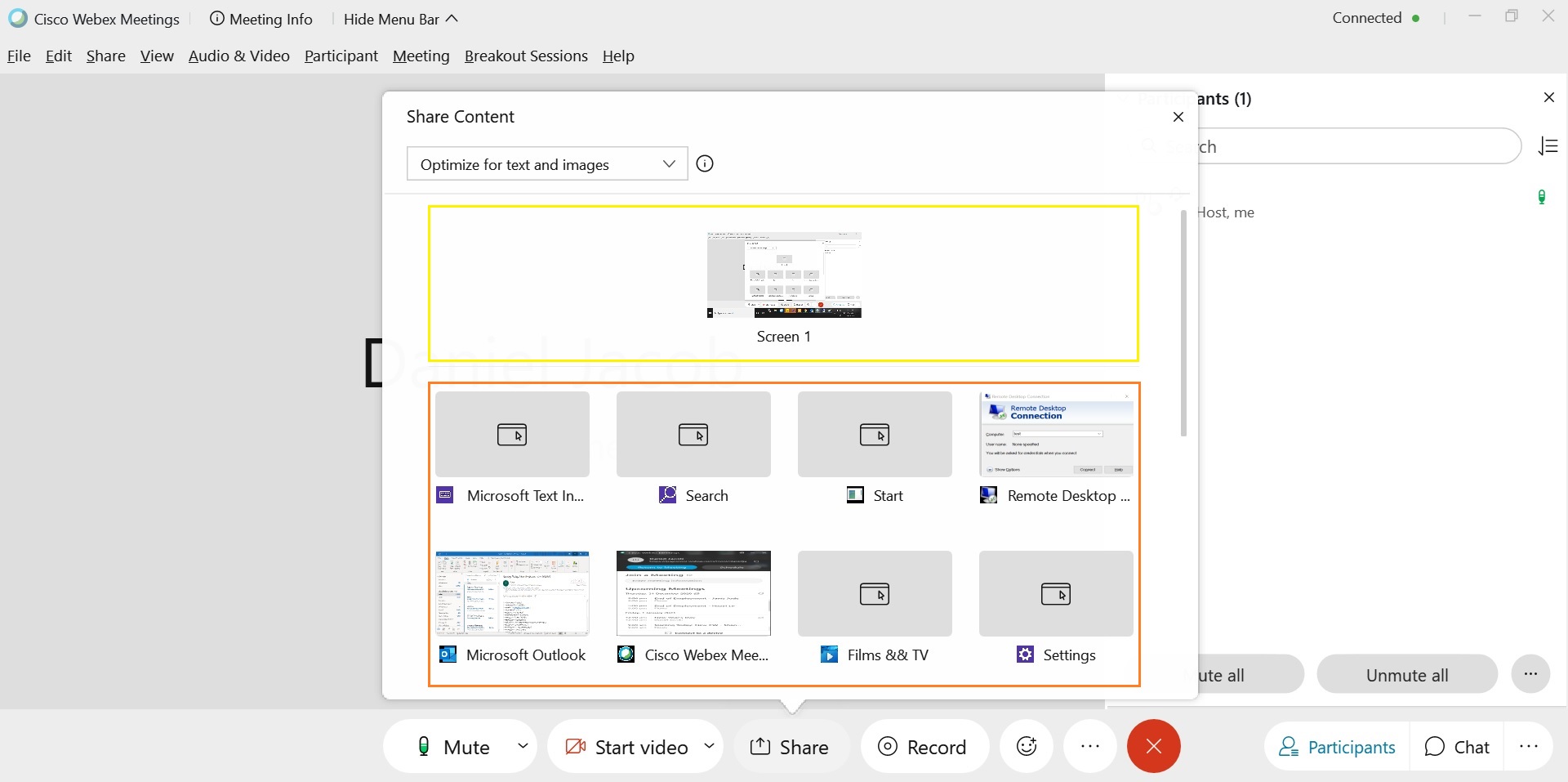Collapse menu with Hide Menu Bar

coord(400,19)
